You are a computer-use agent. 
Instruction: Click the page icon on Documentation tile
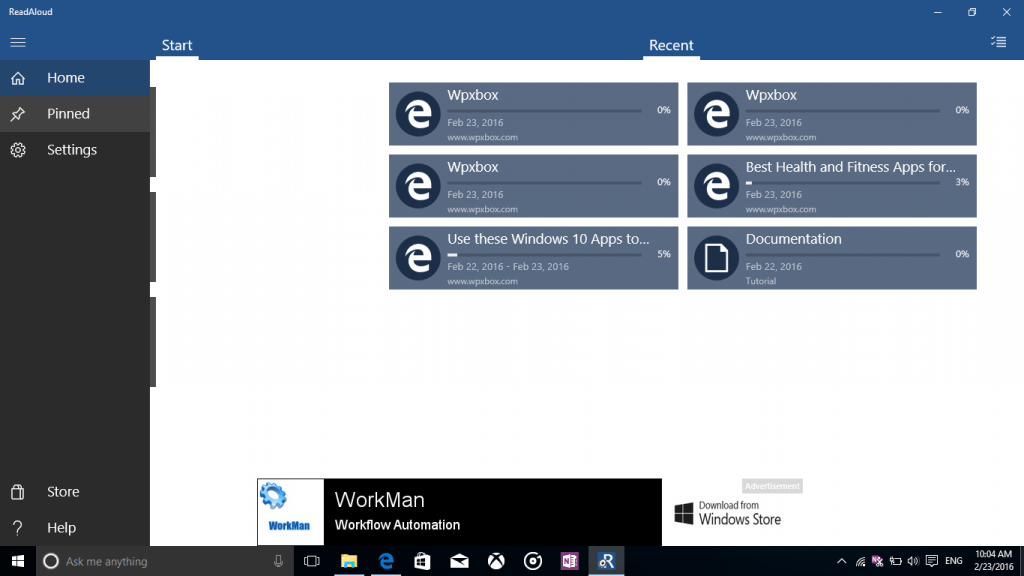point(716,258)
